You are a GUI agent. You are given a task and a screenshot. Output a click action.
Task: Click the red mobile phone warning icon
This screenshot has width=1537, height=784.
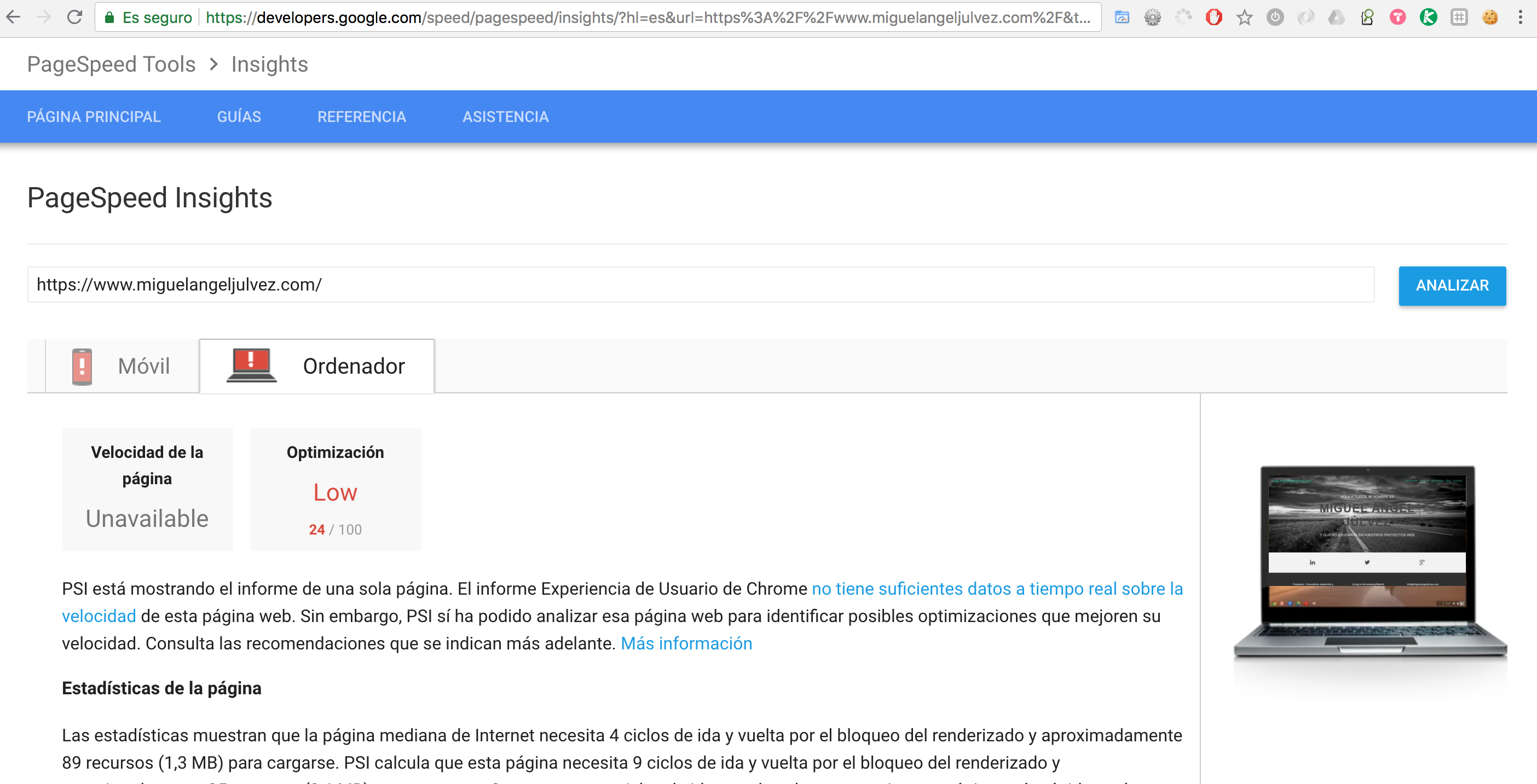click(x=82, y=367)
